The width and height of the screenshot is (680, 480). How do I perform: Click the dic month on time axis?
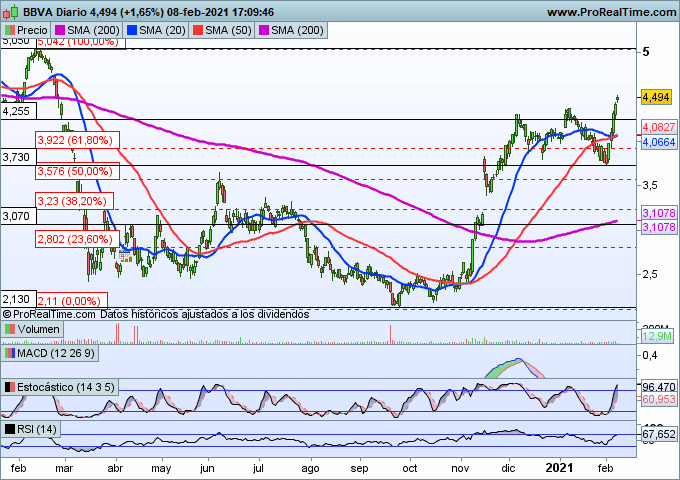click(x=508, y=469)
